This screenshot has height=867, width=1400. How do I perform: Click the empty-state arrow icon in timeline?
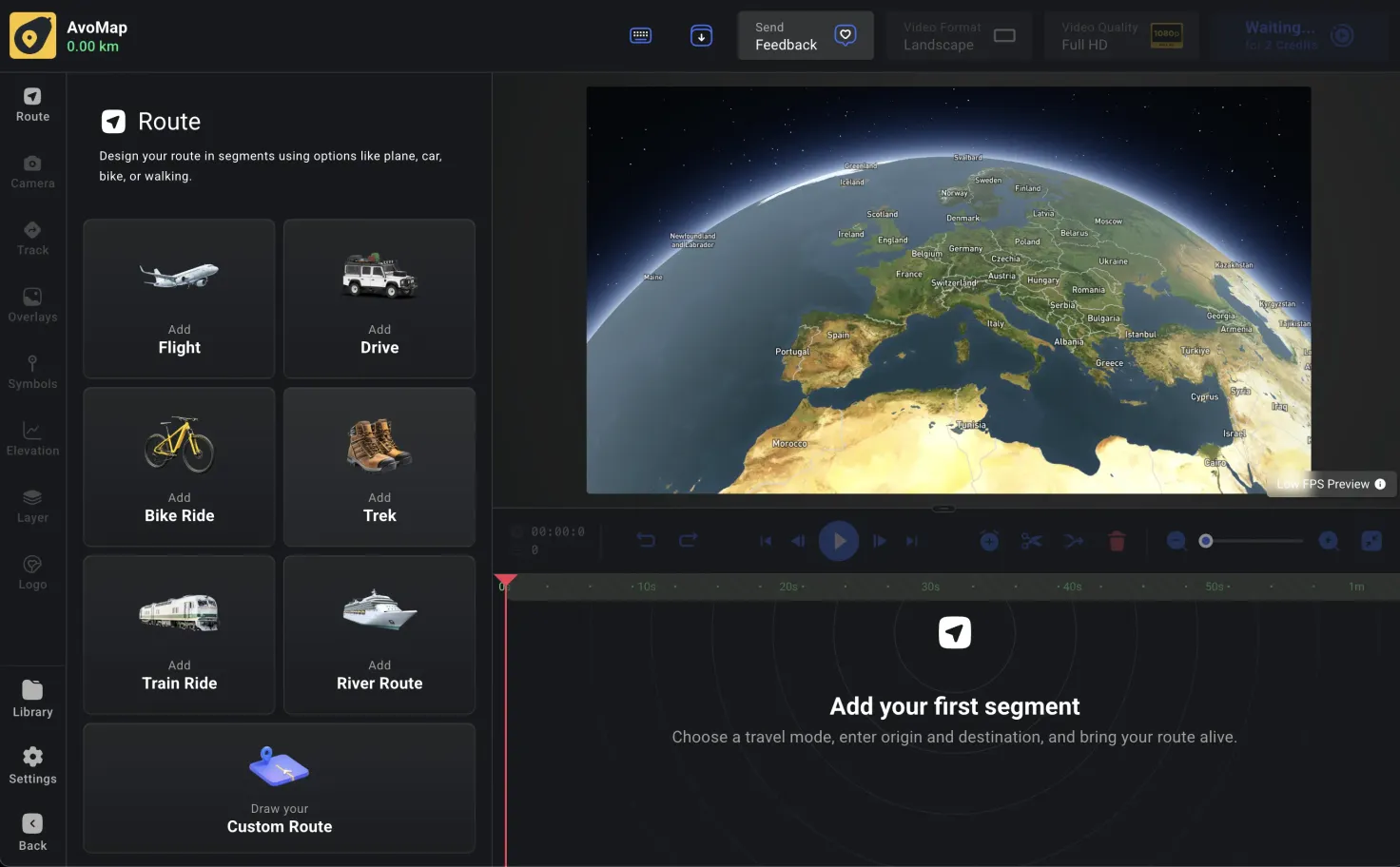tap(955, 632)
